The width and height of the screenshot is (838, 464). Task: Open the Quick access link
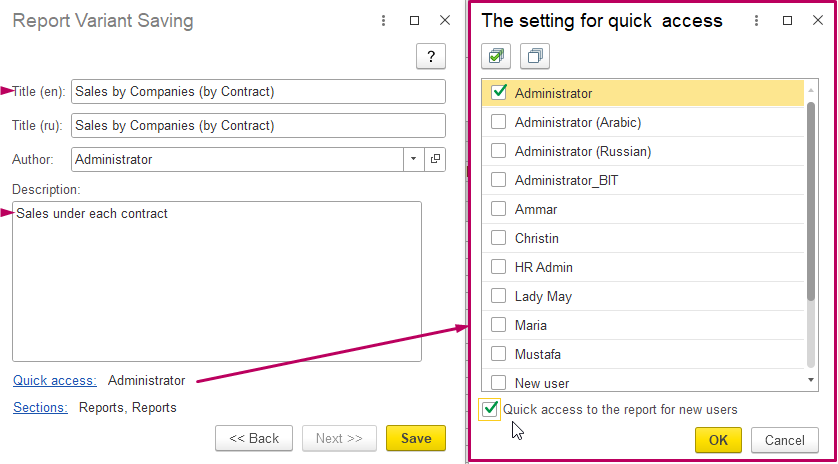55,381
